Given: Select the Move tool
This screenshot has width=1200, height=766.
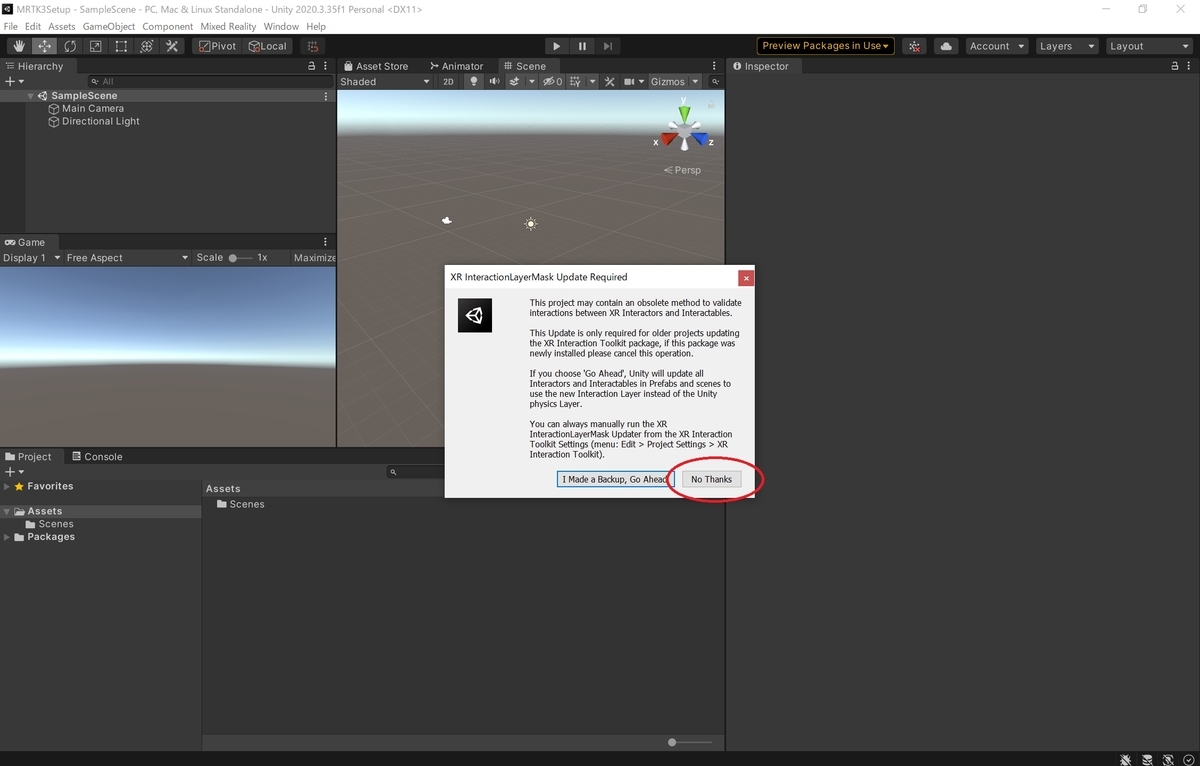Looking at the screenshot, I should click(45, 46).
